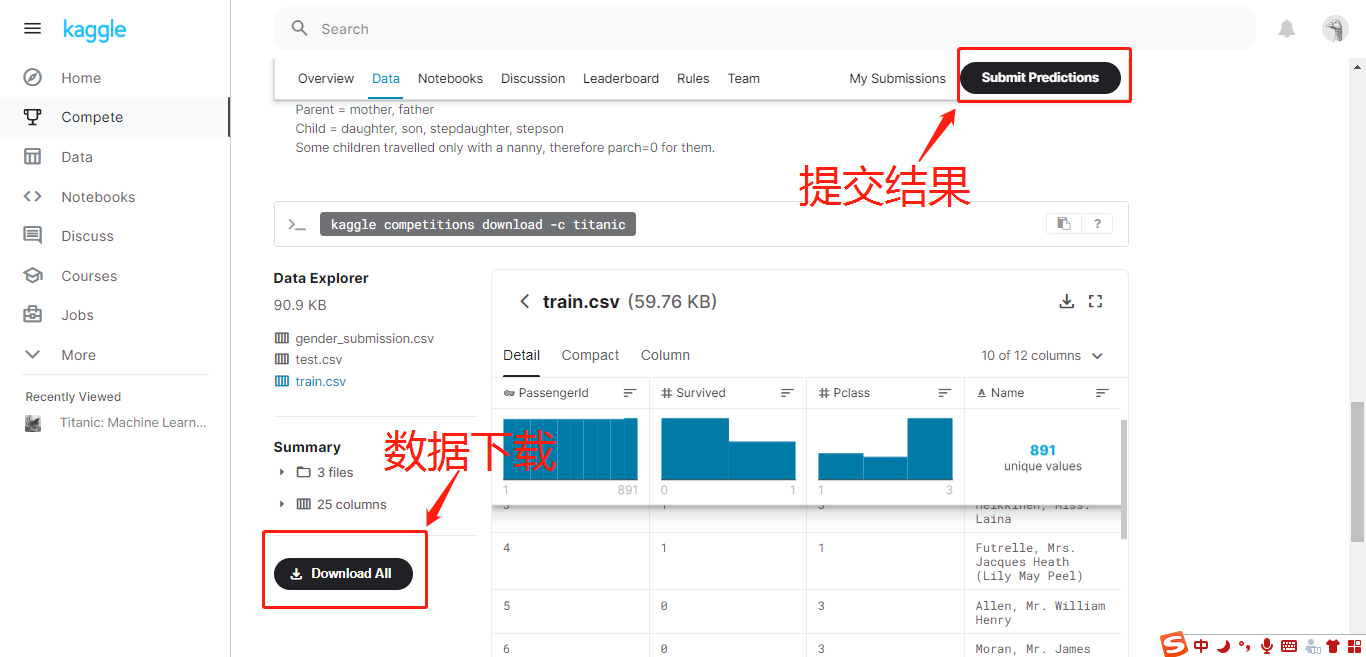Click the Download All button
The width and height of the screenshot is (1366, 657).
point(343,573)
